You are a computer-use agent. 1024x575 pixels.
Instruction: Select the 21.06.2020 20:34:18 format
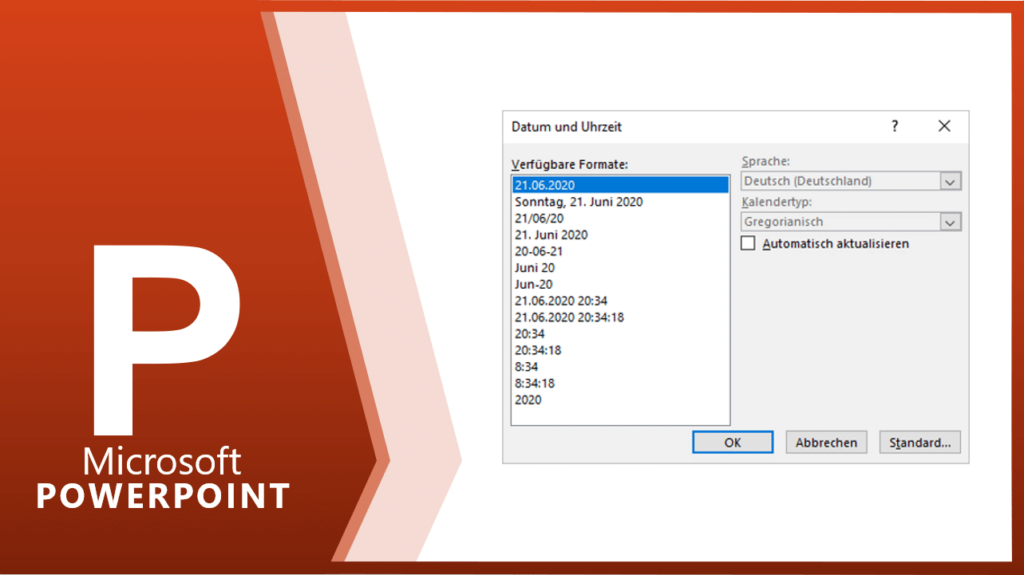point(620,318)
